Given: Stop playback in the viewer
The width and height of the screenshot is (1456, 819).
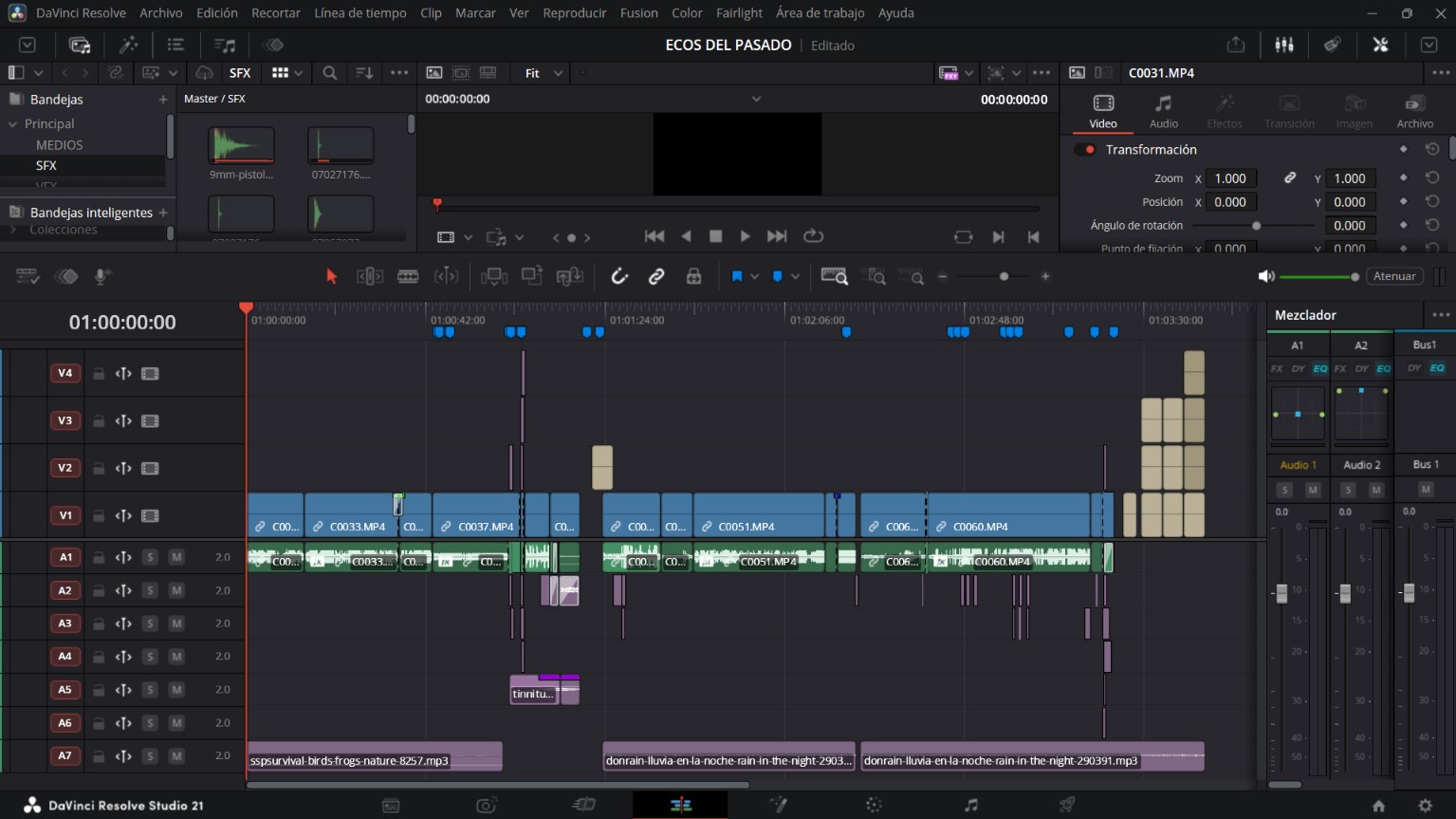Looking at the screenshot, I should click(x=716, y=236).
